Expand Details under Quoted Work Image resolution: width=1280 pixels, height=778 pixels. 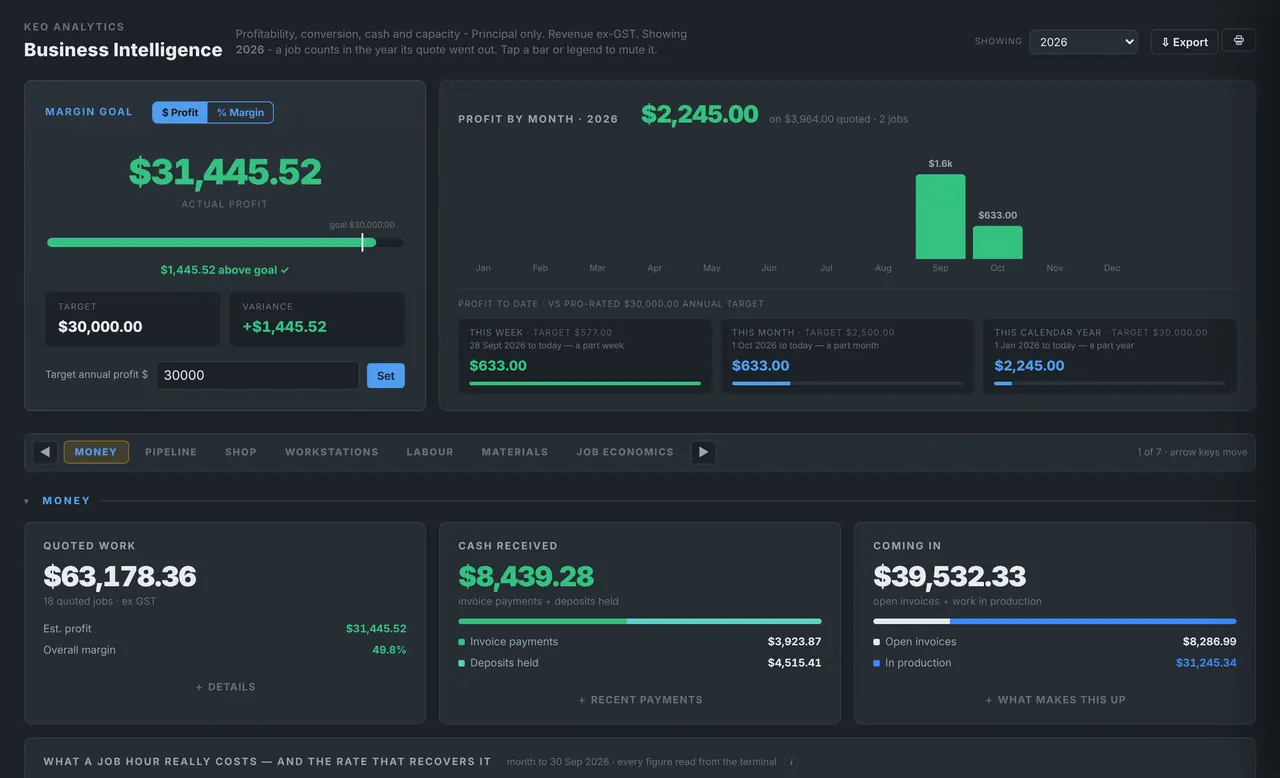tap(225, 687)
